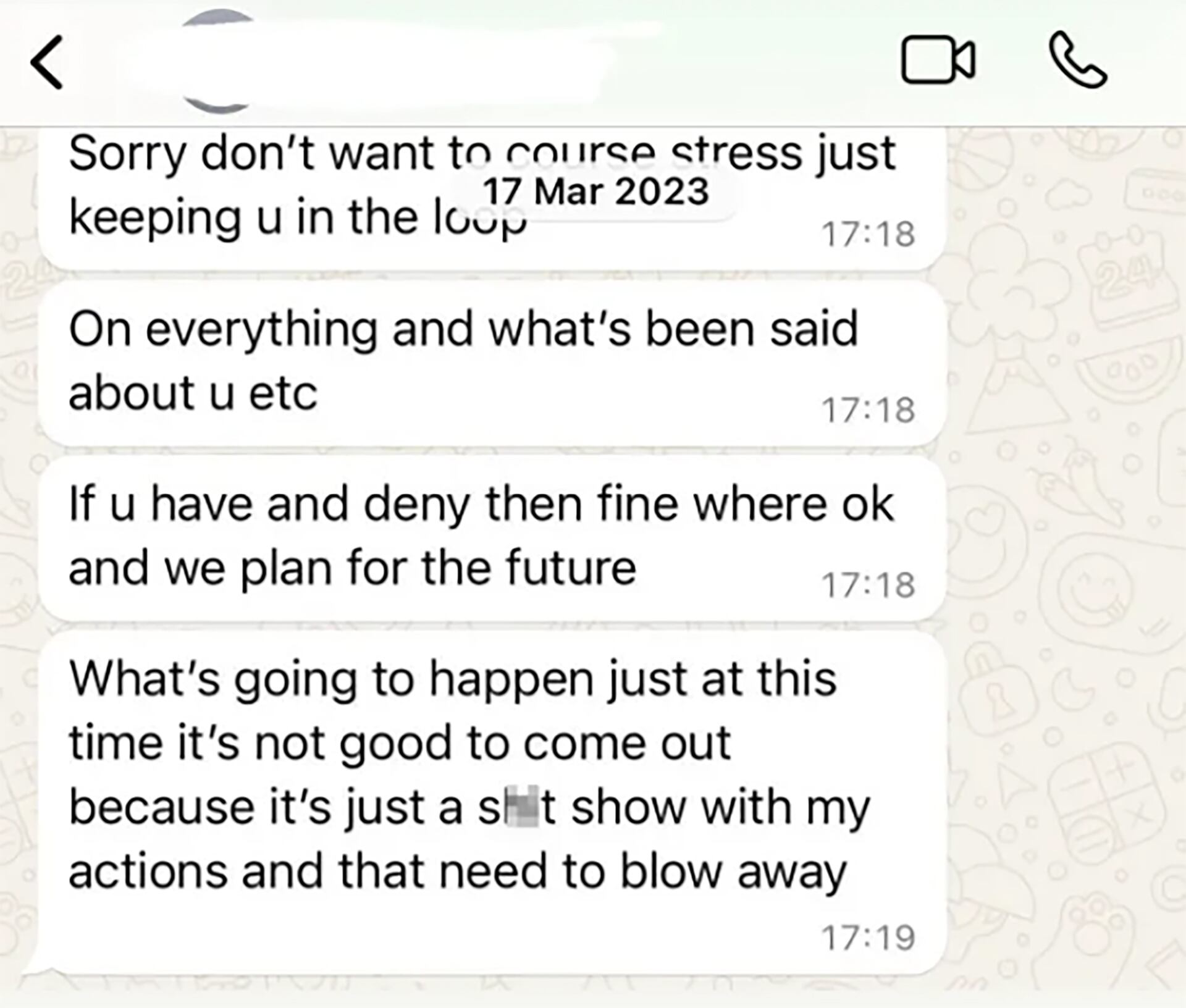
Task: Start a voice call via phone icon
Action: pyautogui.click(x=1078, y=60)
